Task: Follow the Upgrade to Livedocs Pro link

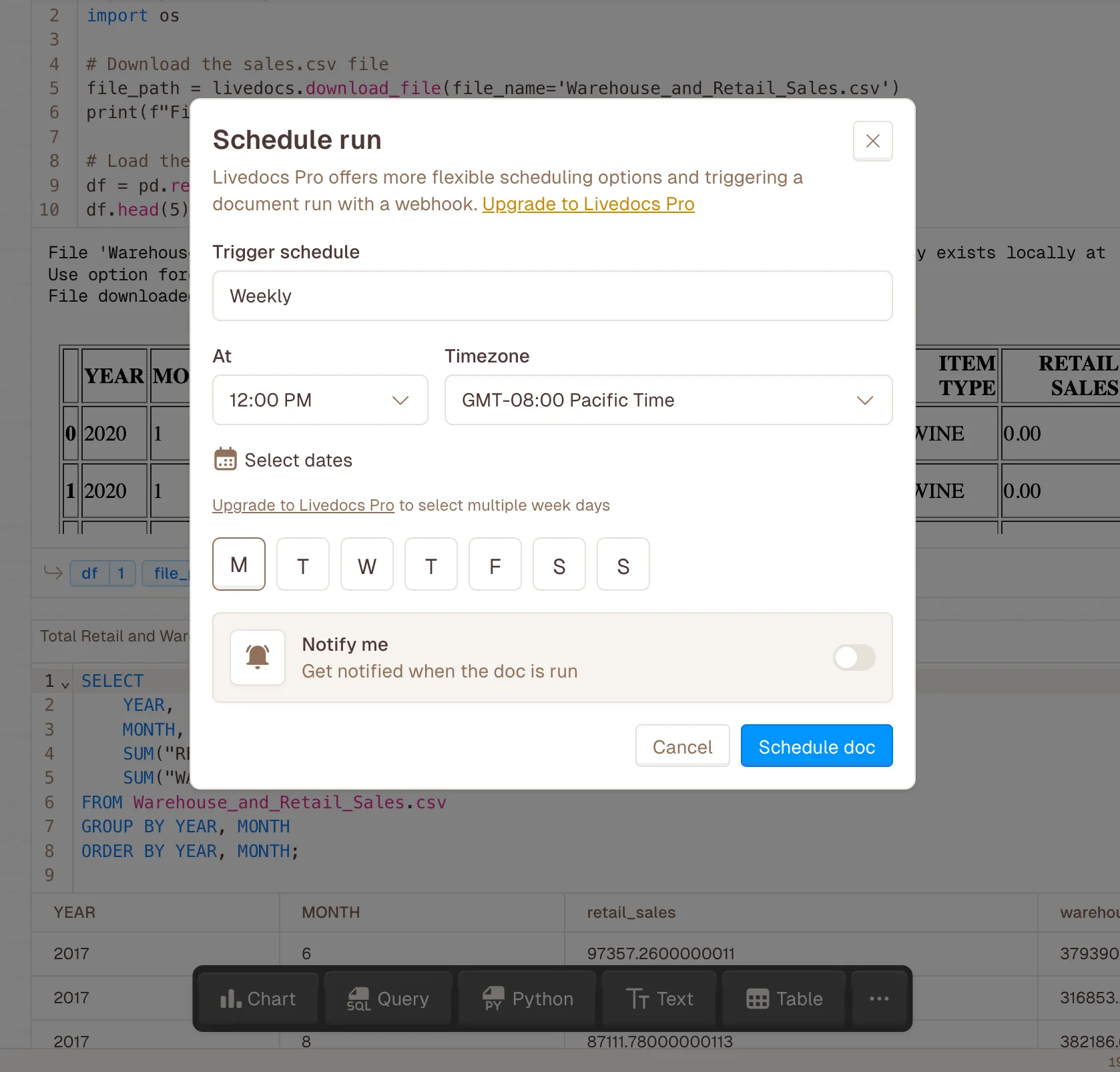Action: coord(588,204)
